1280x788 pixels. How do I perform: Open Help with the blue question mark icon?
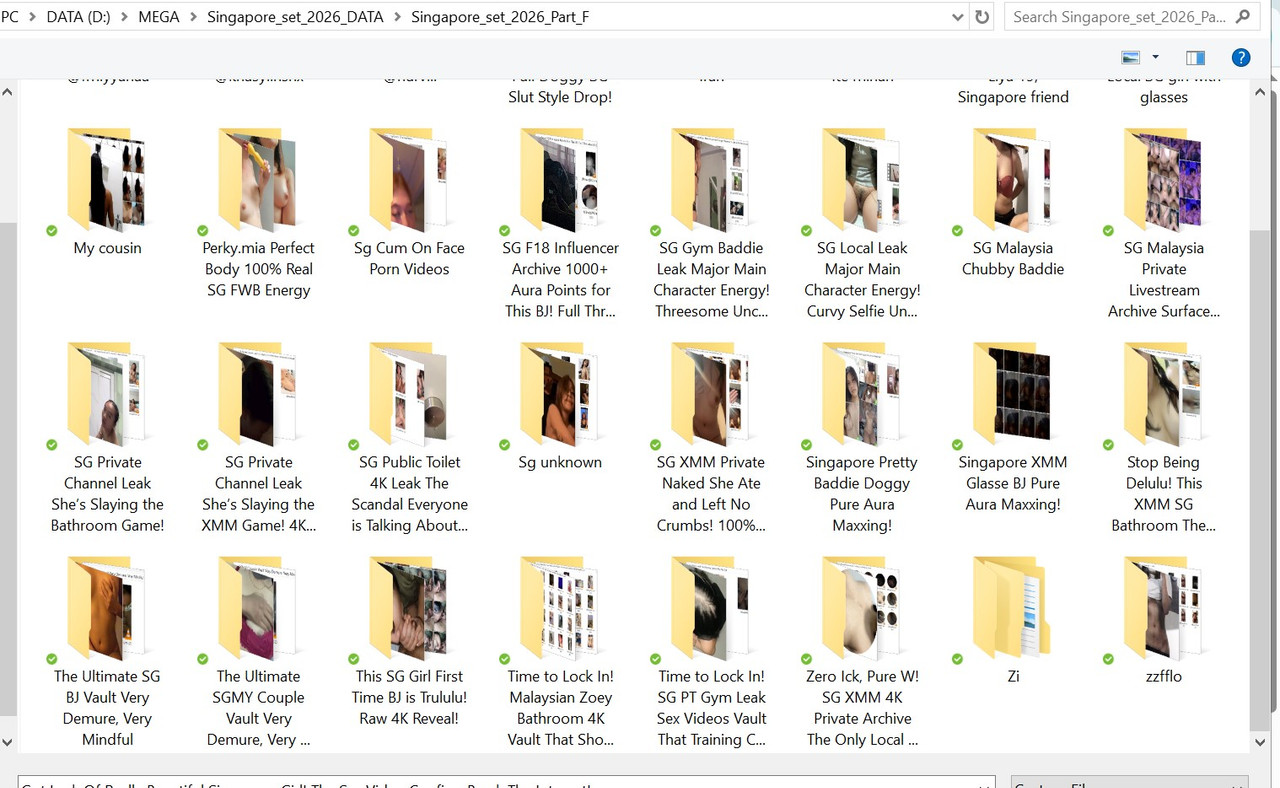[1241, 58]
